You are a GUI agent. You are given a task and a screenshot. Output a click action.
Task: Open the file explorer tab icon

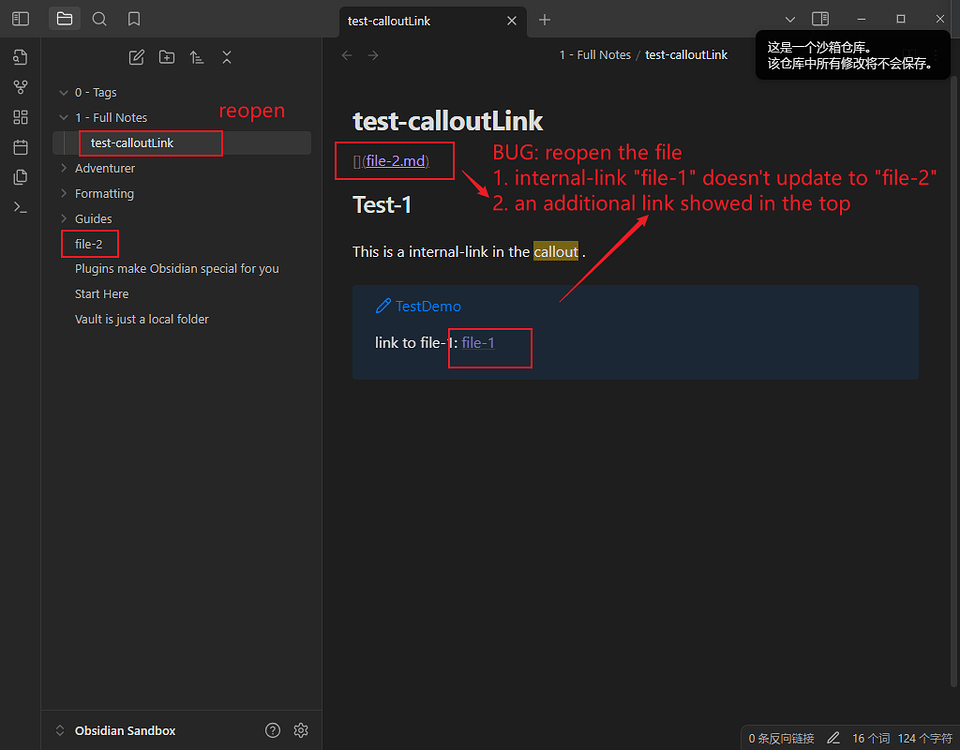(x=64, y=19)
